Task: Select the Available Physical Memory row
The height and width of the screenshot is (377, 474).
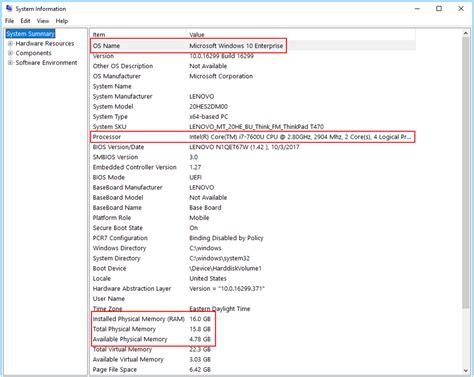Action: pos(253,339)
